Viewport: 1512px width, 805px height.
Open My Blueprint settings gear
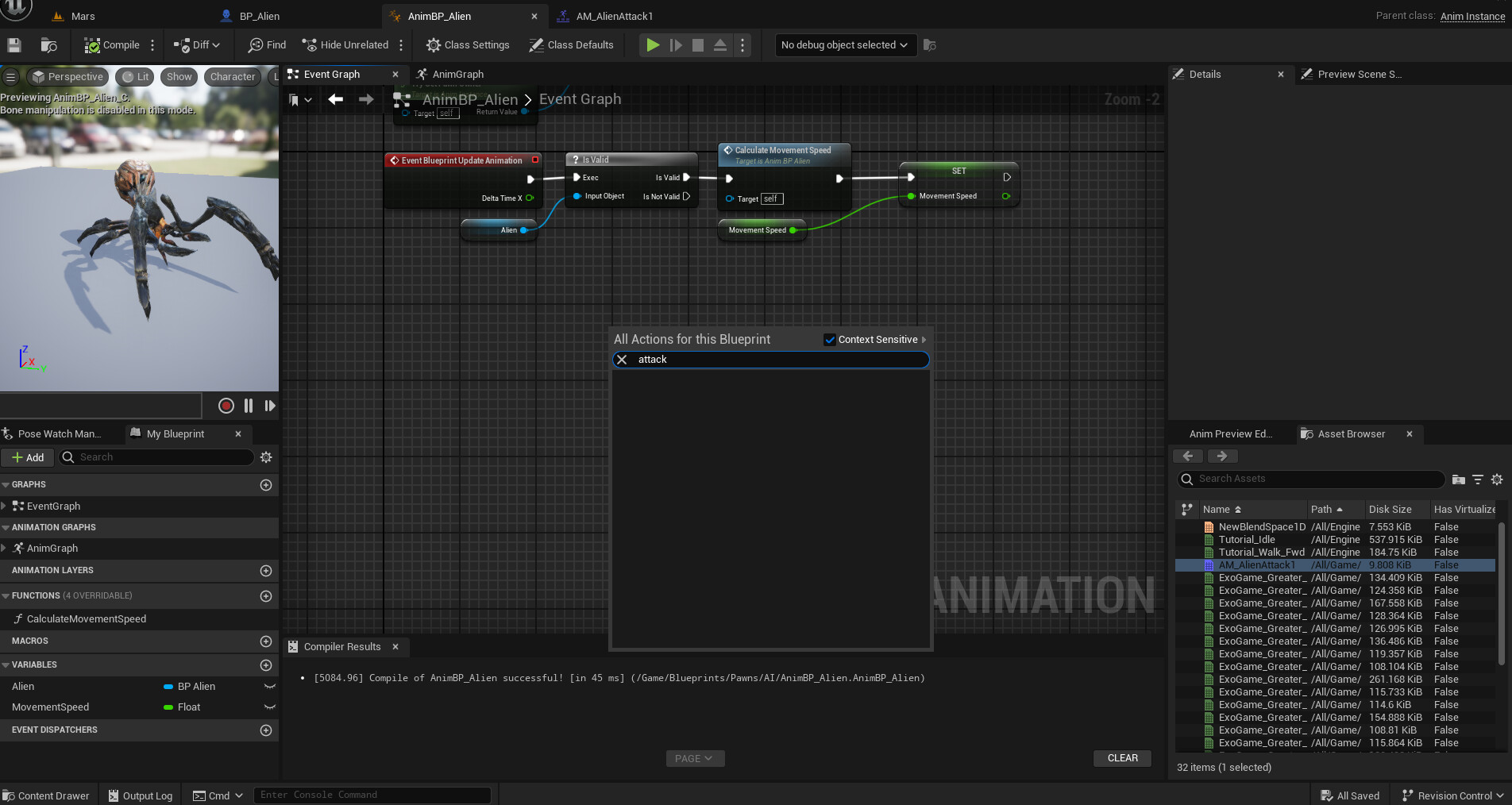pos(266,457)
